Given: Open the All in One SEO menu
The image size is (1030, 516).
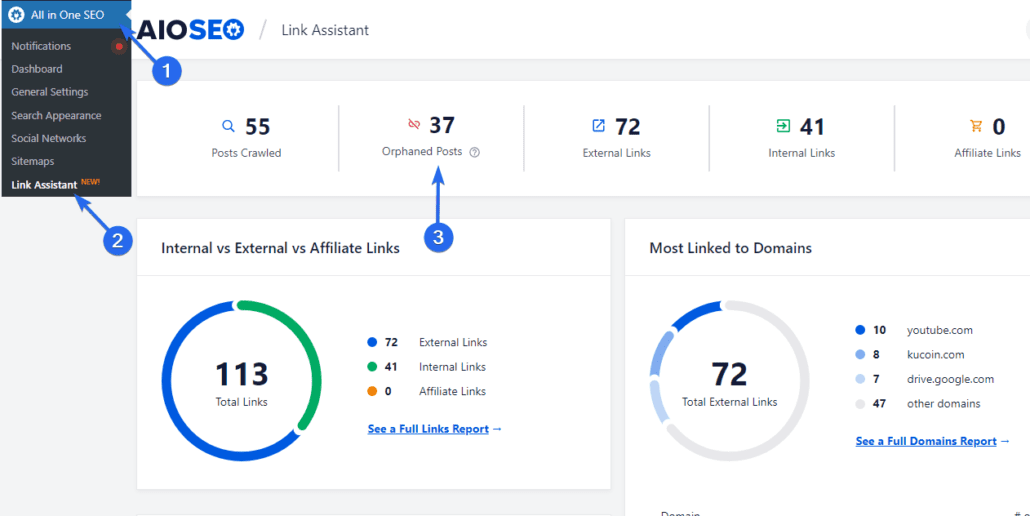Looking at the screenshot, I should coord(66,14).
